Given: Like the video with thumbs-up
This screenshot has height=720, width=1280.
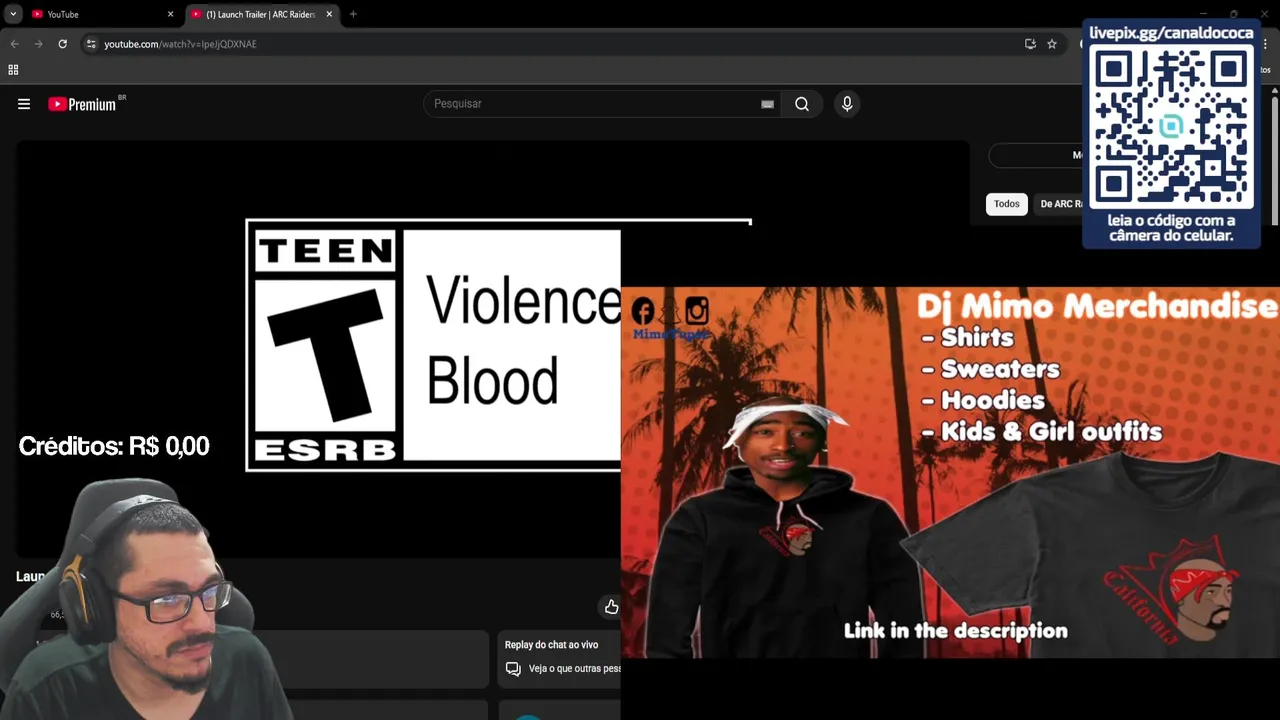Looking at the screenshot, I should 611,607.
